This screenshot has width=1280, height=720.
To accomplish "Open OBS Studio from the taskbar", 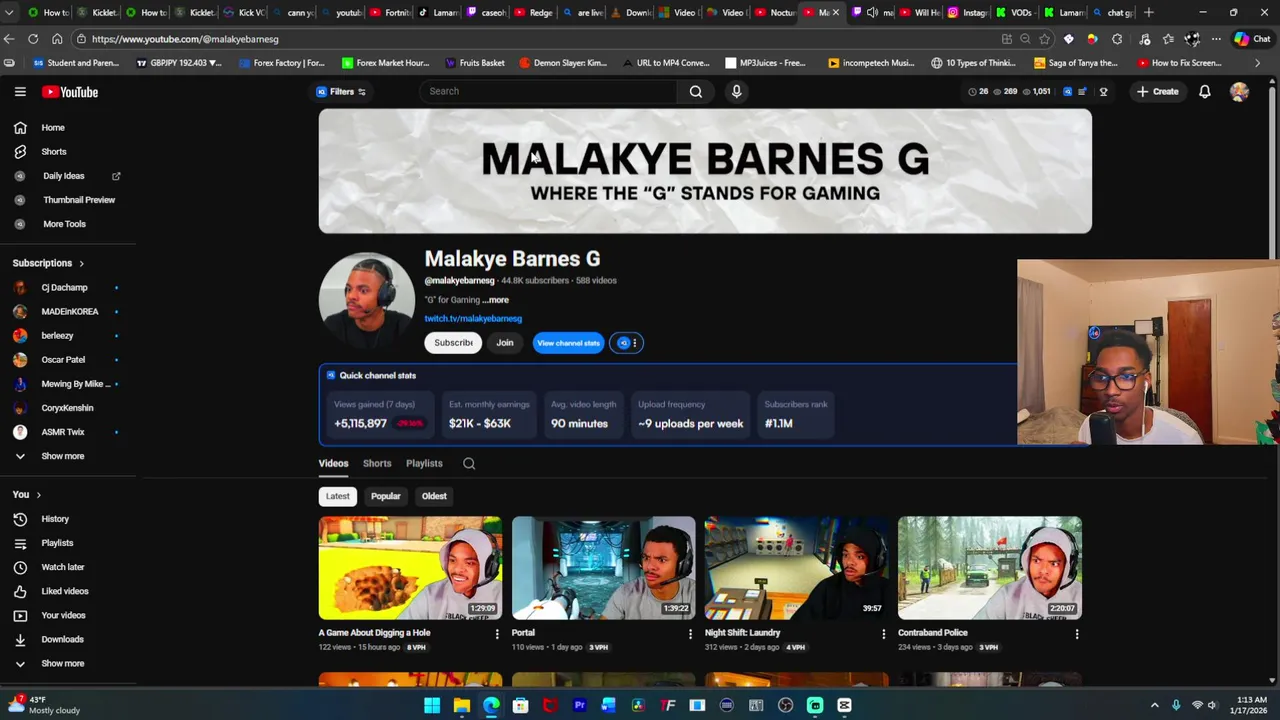I will (786, 705).
